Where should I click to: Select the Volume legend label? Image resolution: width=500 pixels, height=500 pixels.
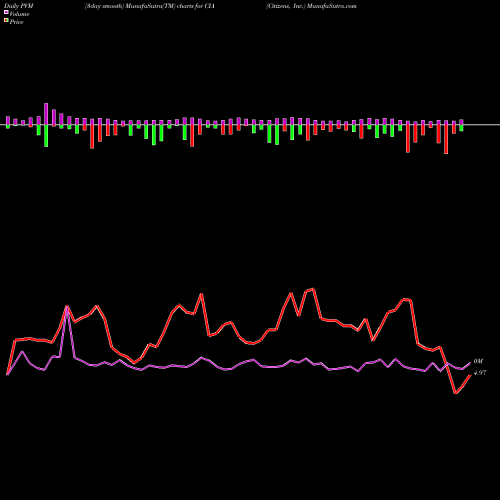click(19, 14)
